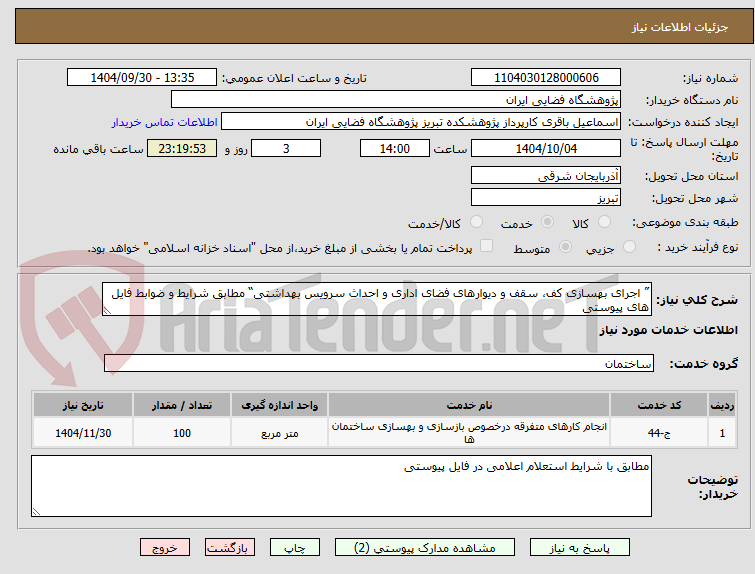This screenshot has height=574, width=755.
Task: Open the اطلاعات تماس خریدار link
Action: pyautogui.click(x=165, y=122)
